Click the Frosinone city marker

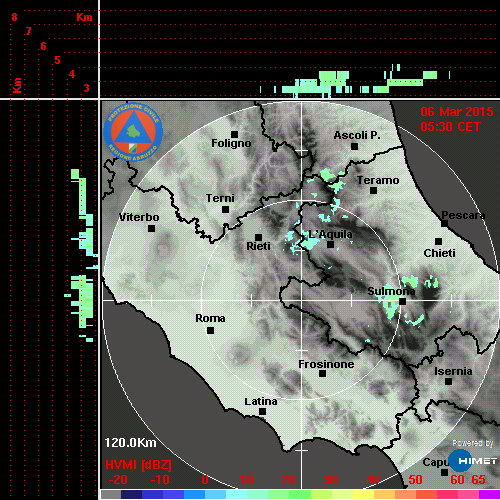(x=322, y=374)
